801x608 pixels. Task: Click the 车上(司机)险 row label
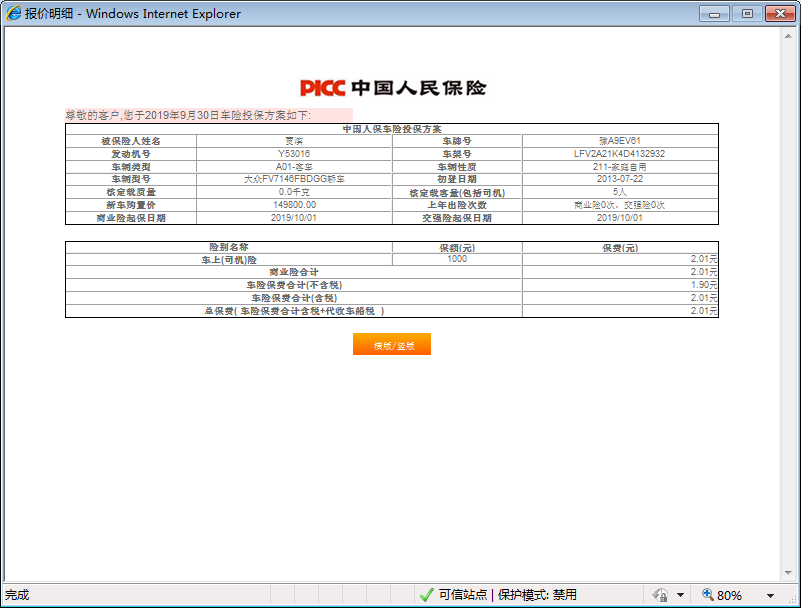click(229, 260)
